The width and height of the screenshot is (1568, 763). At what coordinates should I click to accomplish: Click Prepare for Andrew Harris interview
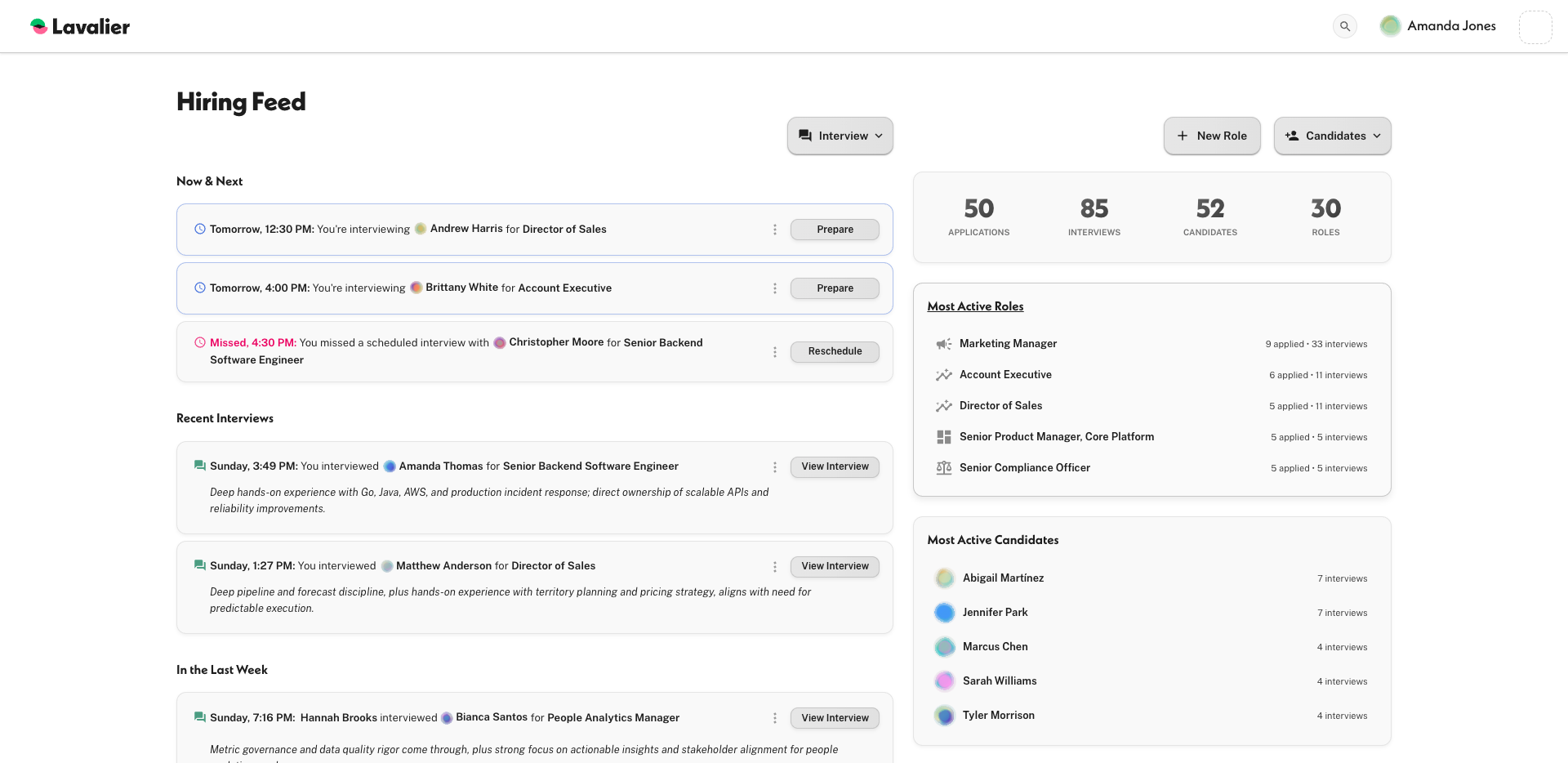point(835,230)
